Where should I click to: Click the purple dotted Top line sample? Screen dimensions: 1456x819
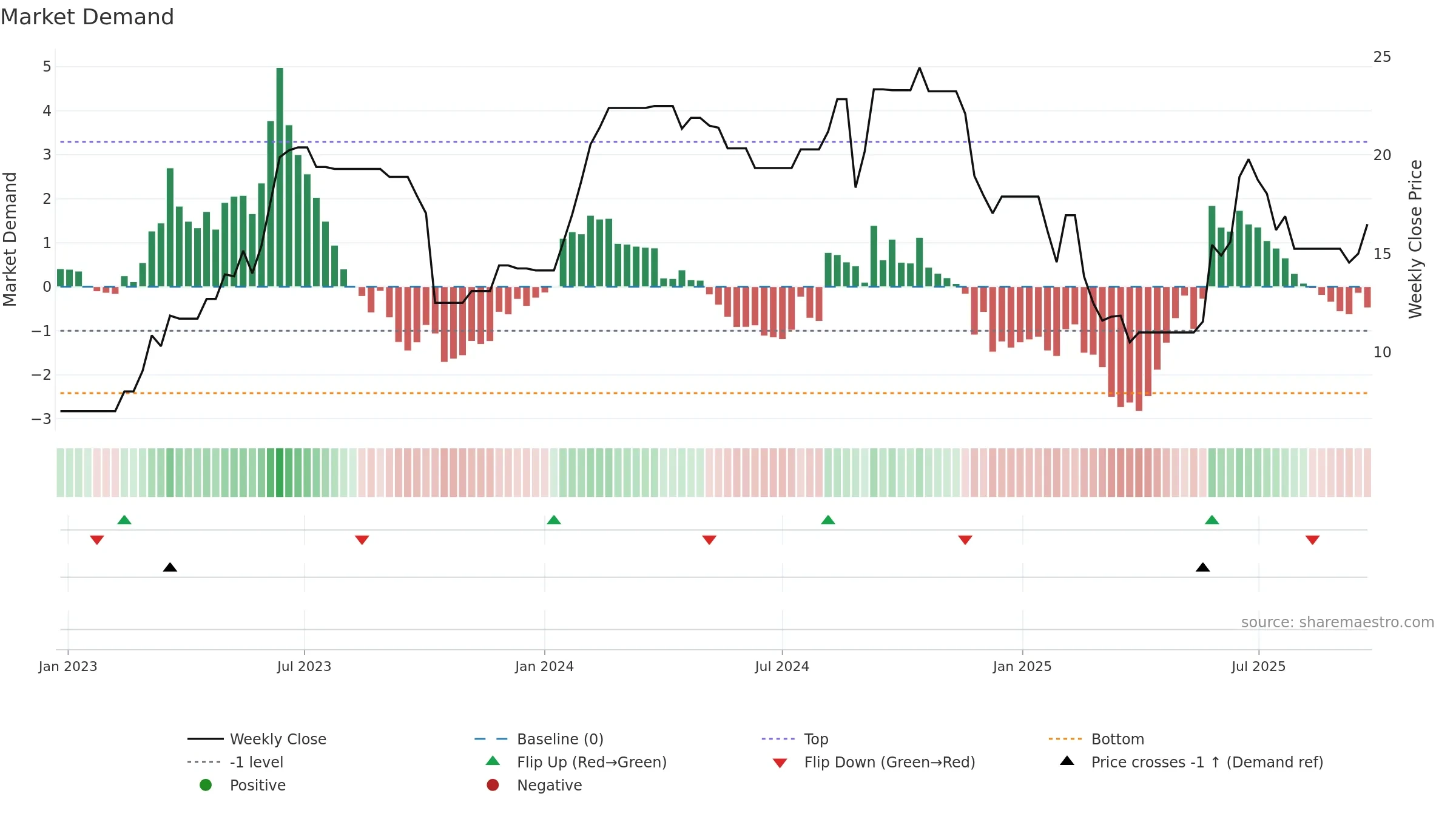tap(780, 739)
